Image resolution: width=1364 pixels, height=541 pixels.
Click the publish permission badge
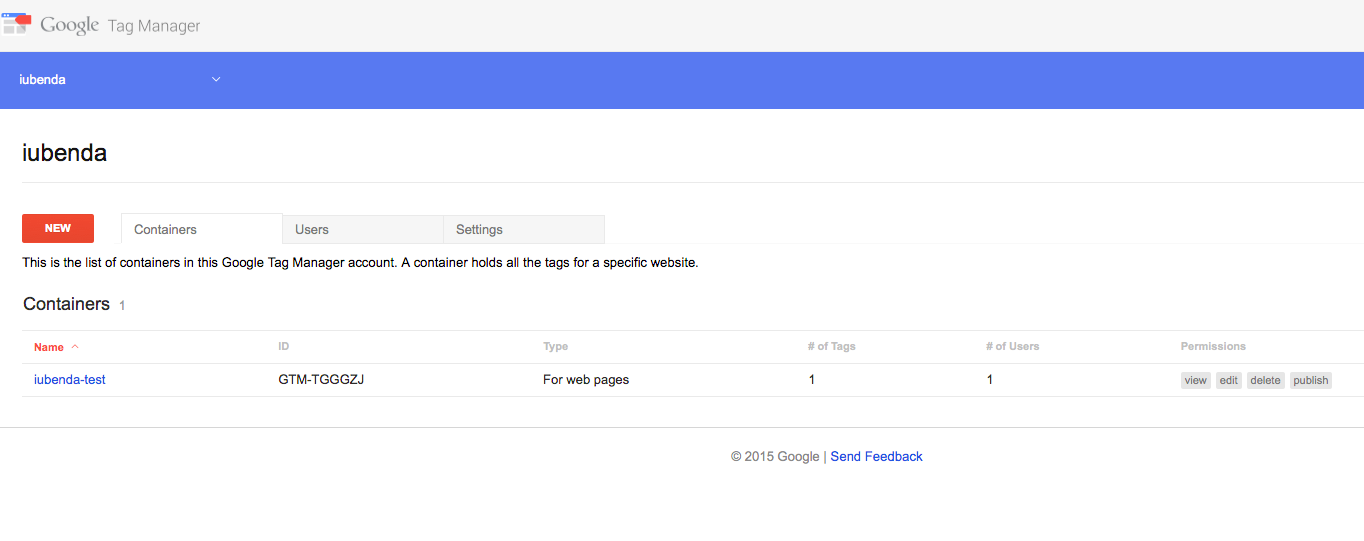[x=1310, y=380]
